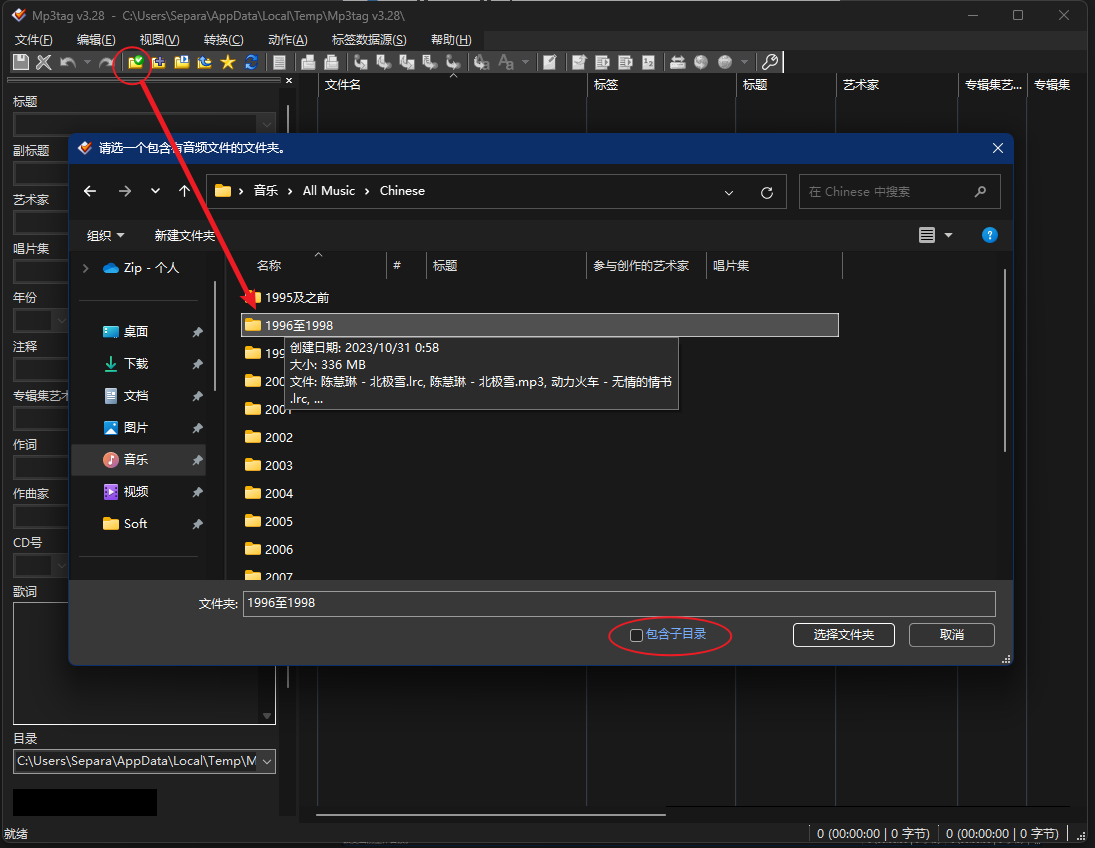1095x848 pixels.
Task: Click the add directory plus folder icon
Action: 158,62
